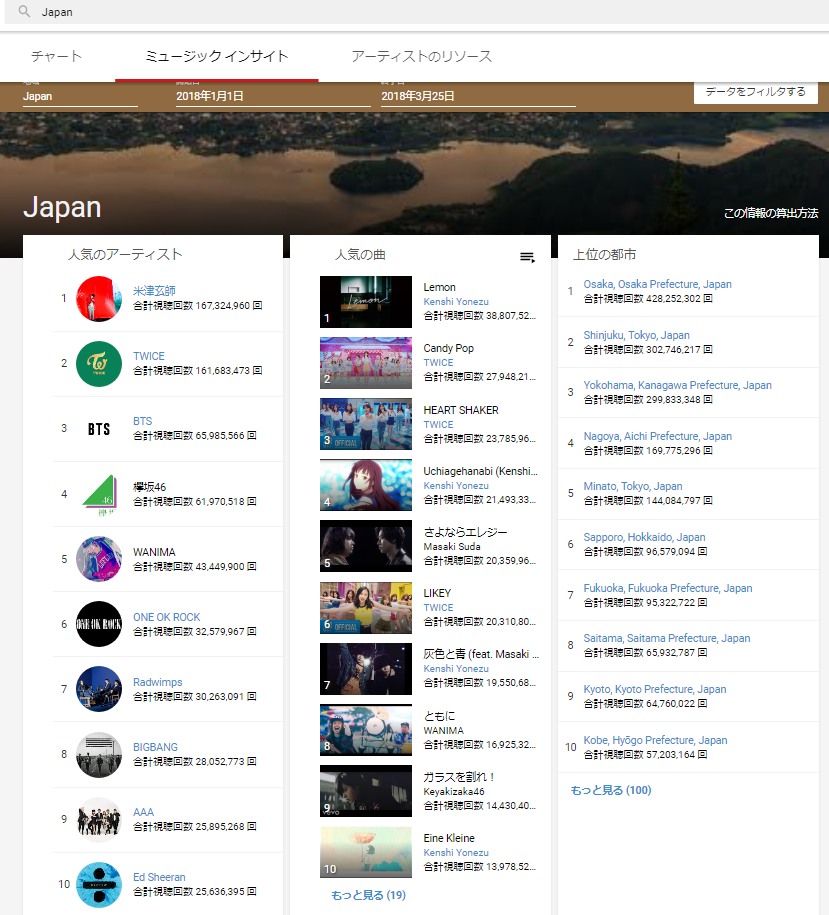Image resolution: width=829 pixels, height=915 pixels.
Task: Open Kobe, Hyōgo Prefecture link
Action: (x=655, y=740)
